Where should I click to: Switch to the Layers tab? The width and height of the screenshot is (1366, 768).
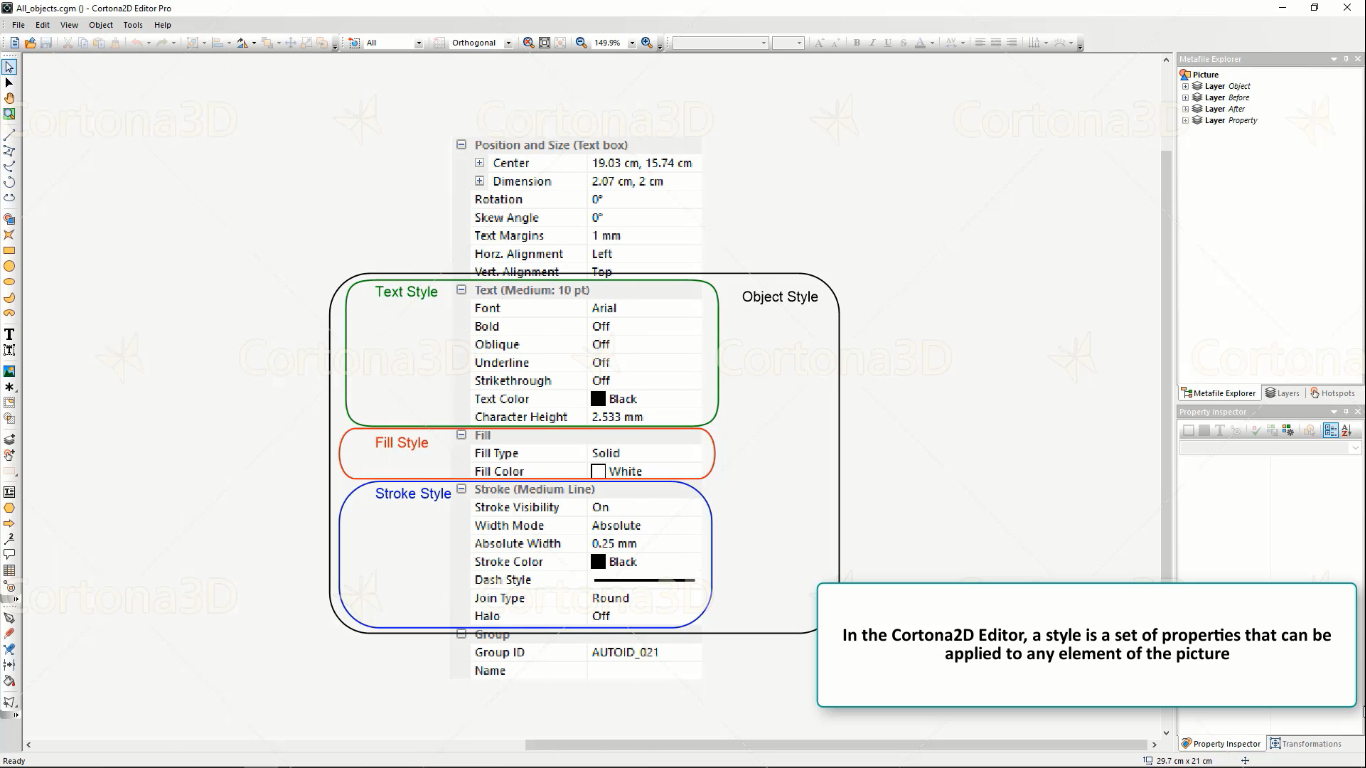tap(1282, 393)
